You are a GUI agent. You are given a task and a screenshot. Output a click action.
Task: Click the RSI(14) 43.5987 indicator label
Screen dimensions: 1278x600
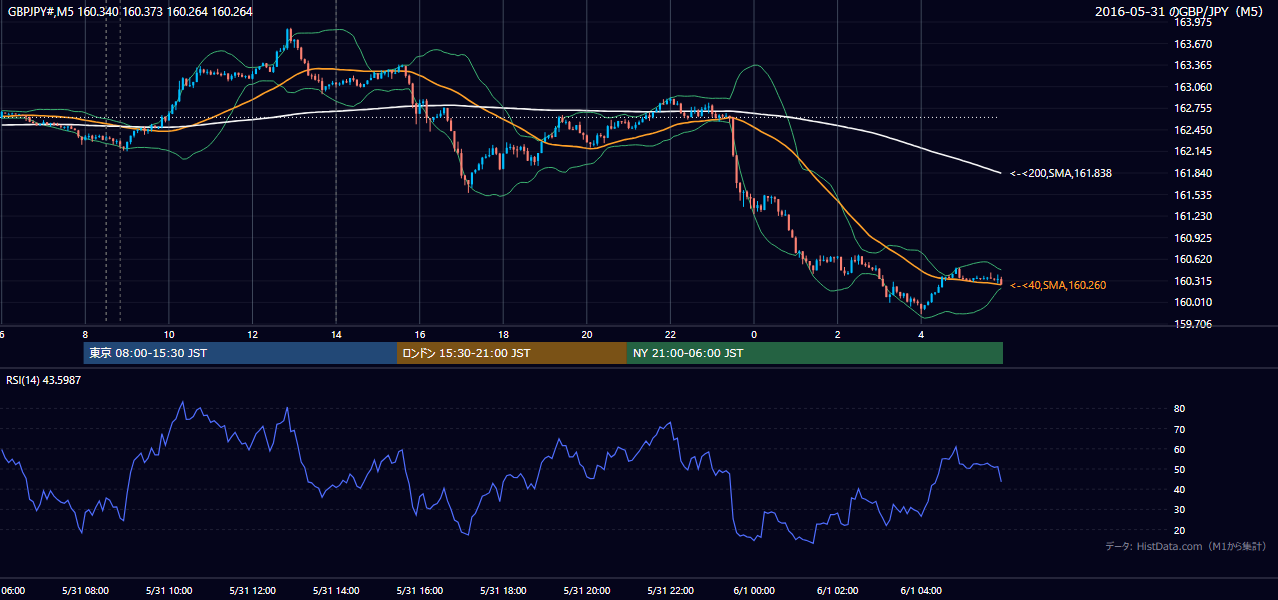[x=44, y=379]
